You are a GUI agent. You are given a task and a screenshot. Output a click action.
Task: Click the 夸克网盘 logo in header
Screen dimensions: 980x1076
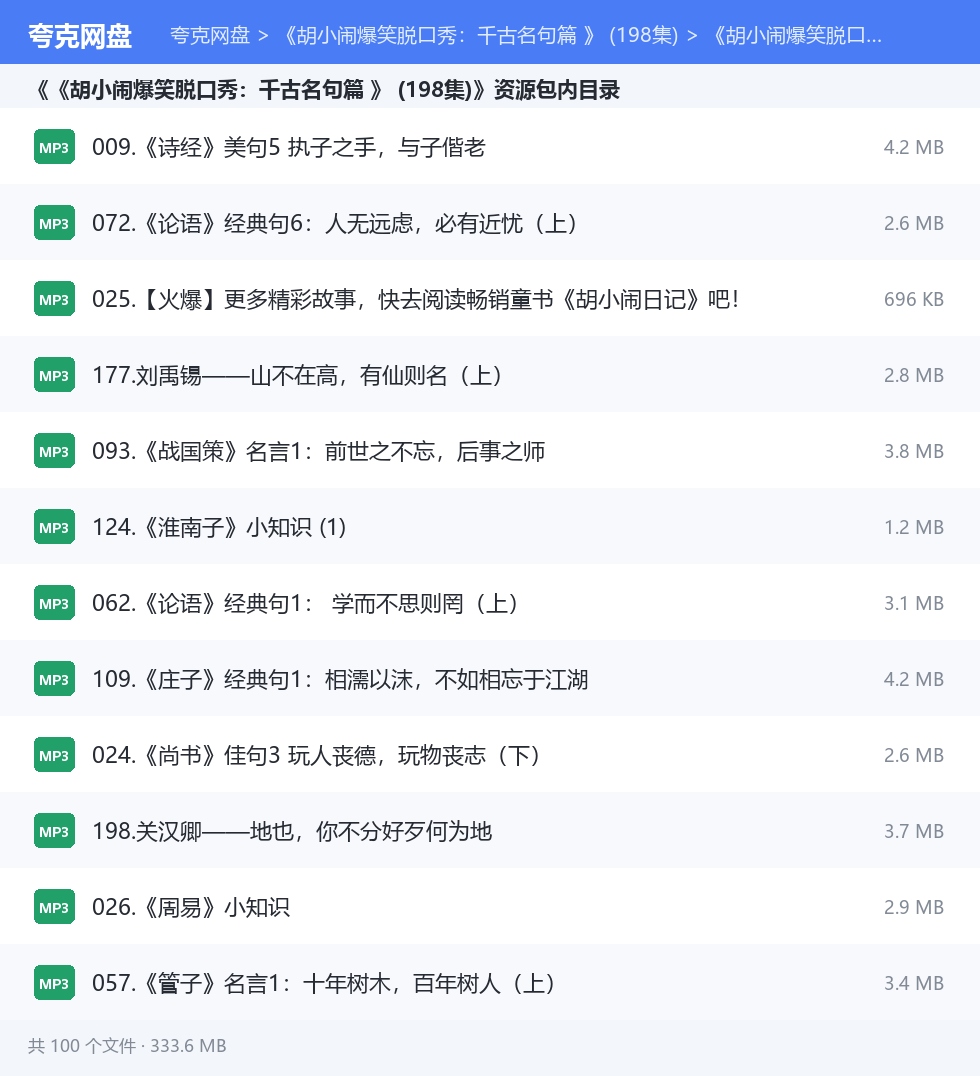[x=80, y=36]
